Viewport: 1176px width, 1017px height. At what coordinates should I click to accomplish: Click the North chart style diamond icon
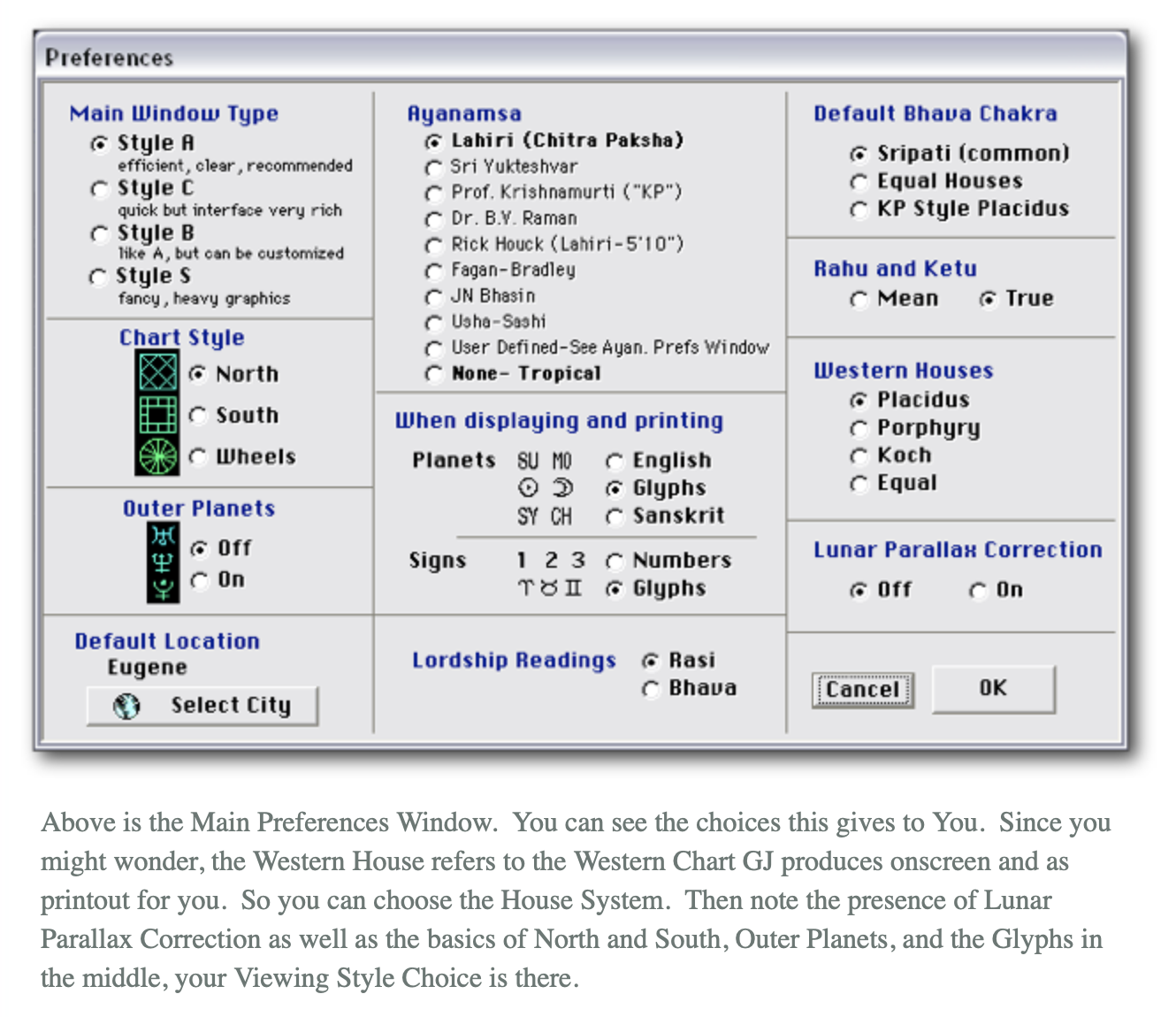click(x=158, y=371)
